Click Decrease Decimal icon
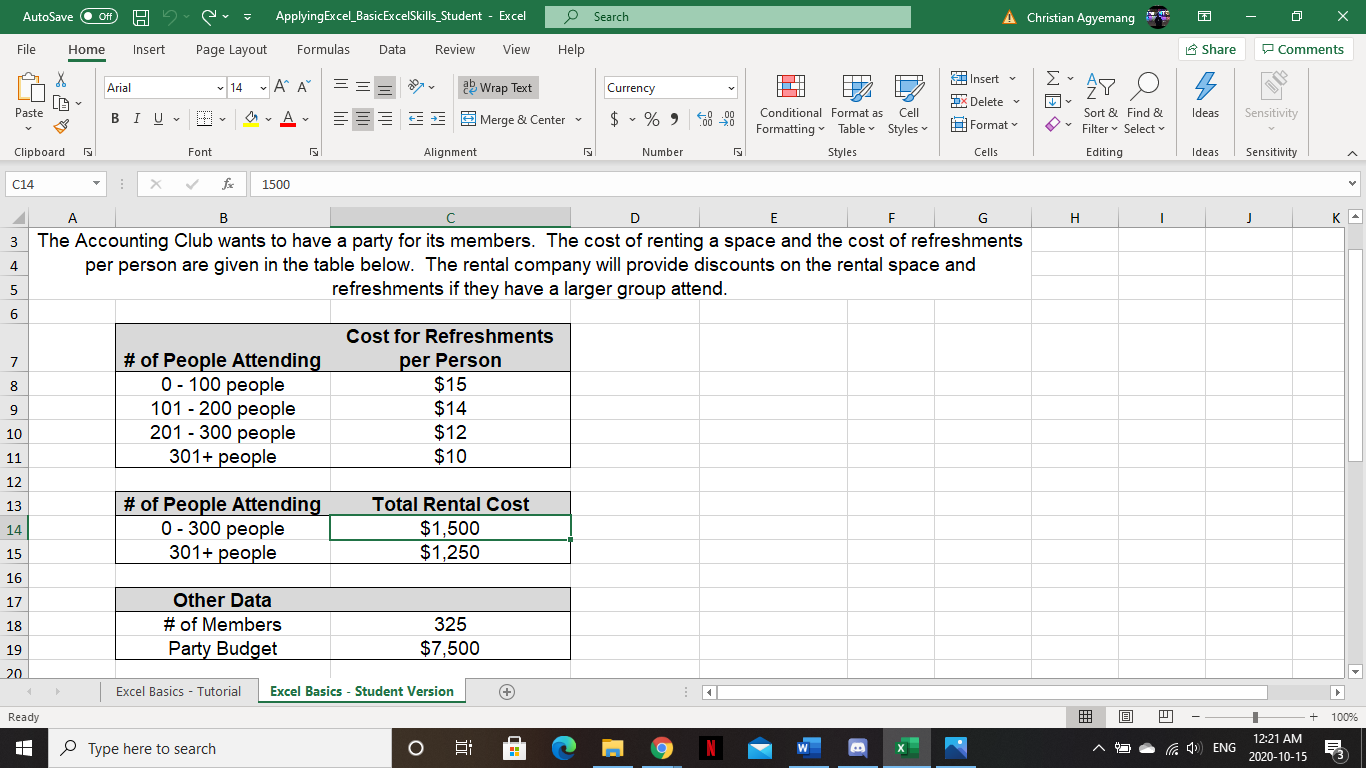 [728, 119]
